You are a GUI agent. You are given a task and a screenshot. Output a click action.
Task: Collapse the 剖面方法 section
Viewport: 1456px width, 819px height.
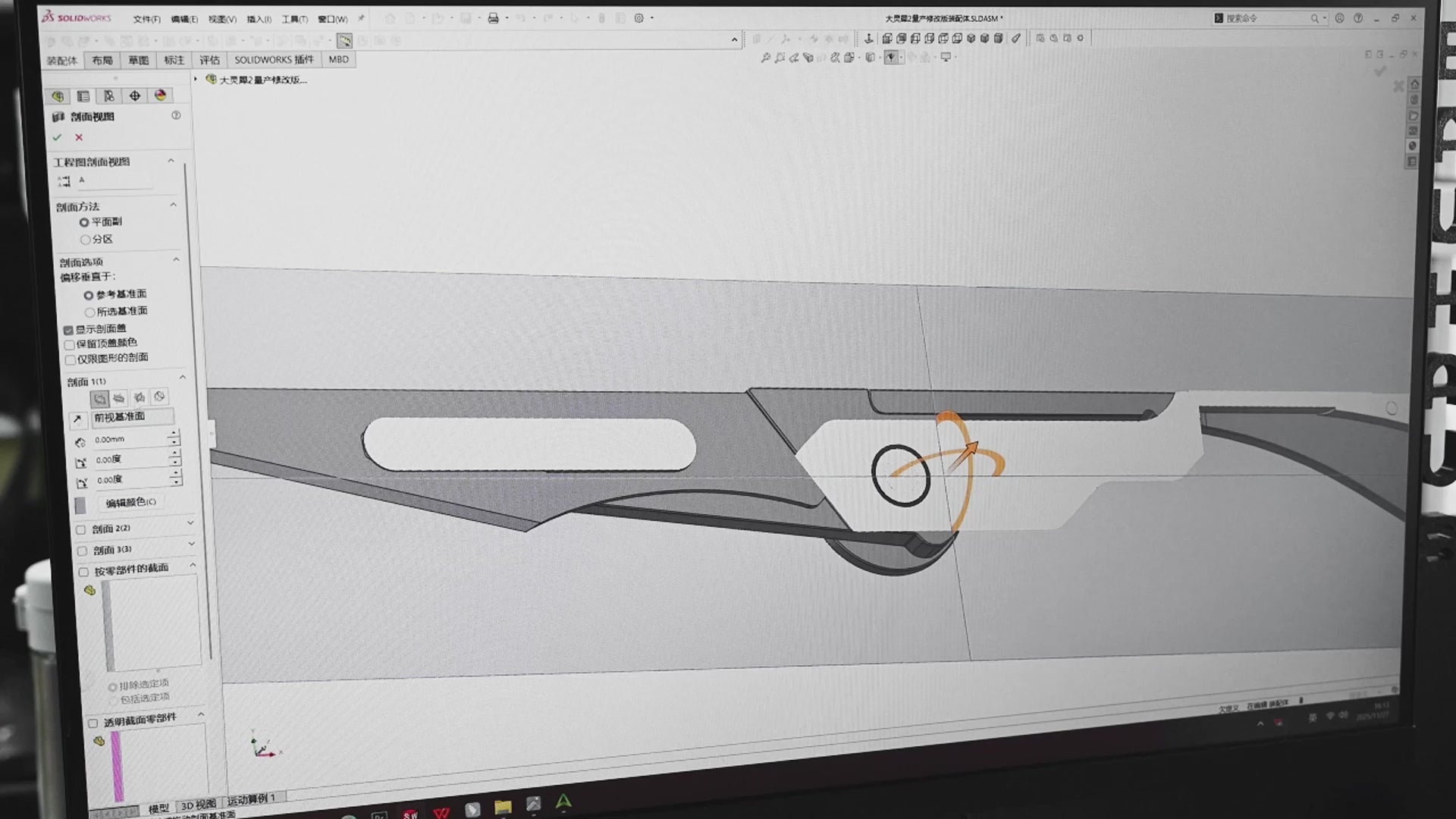173,205
